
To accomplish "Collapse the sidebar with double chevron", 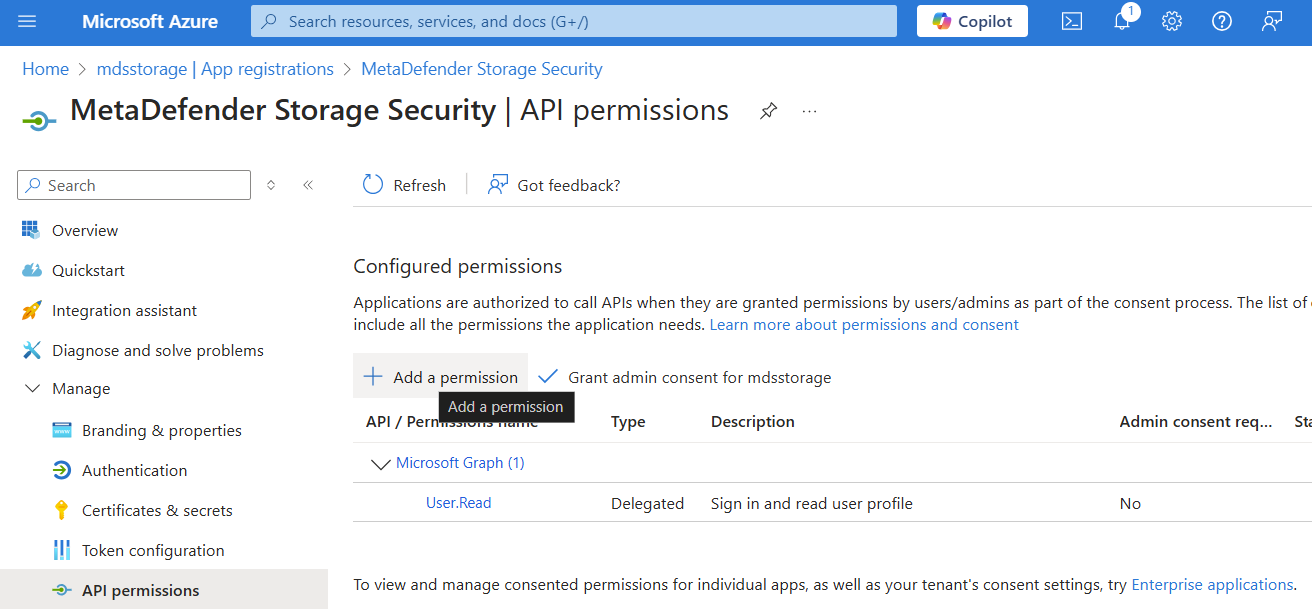I will point(308,185).
